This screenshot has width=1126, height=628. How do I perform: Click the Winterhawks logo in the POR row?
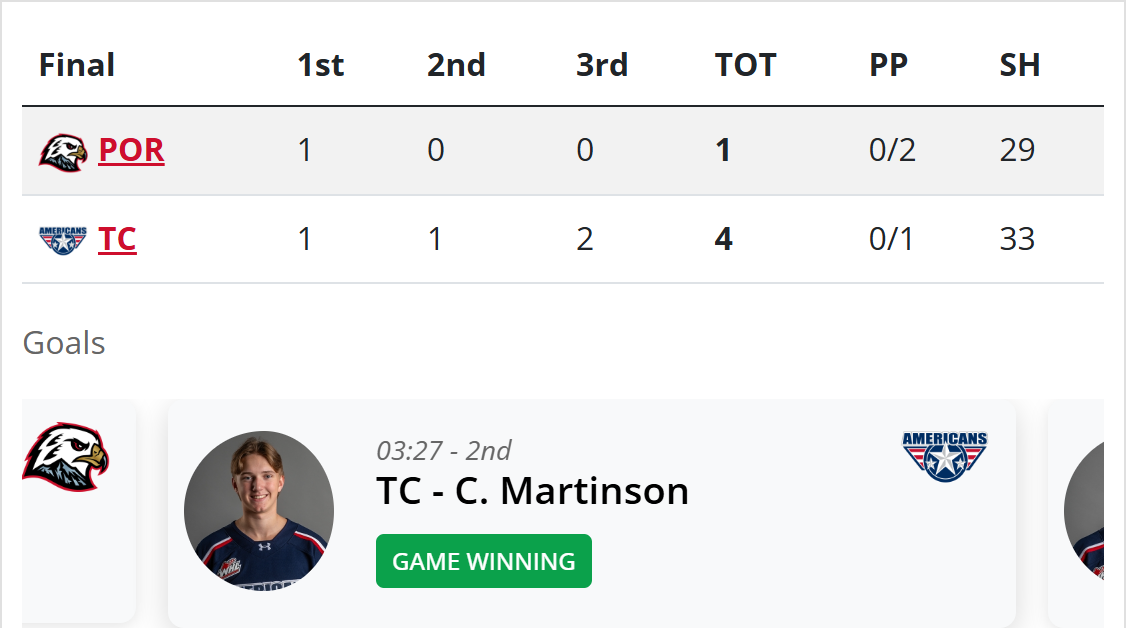[63, 152]
